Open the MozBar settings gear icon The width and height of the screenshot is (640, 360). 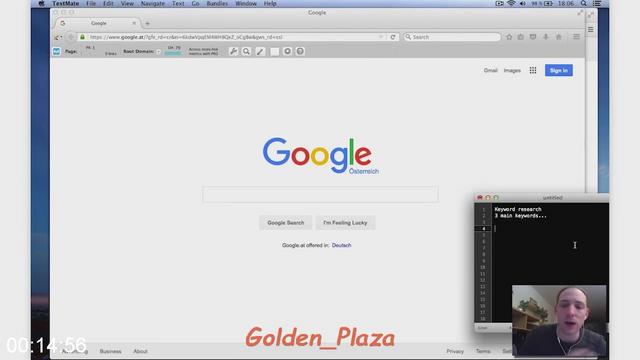pos(287,51)
